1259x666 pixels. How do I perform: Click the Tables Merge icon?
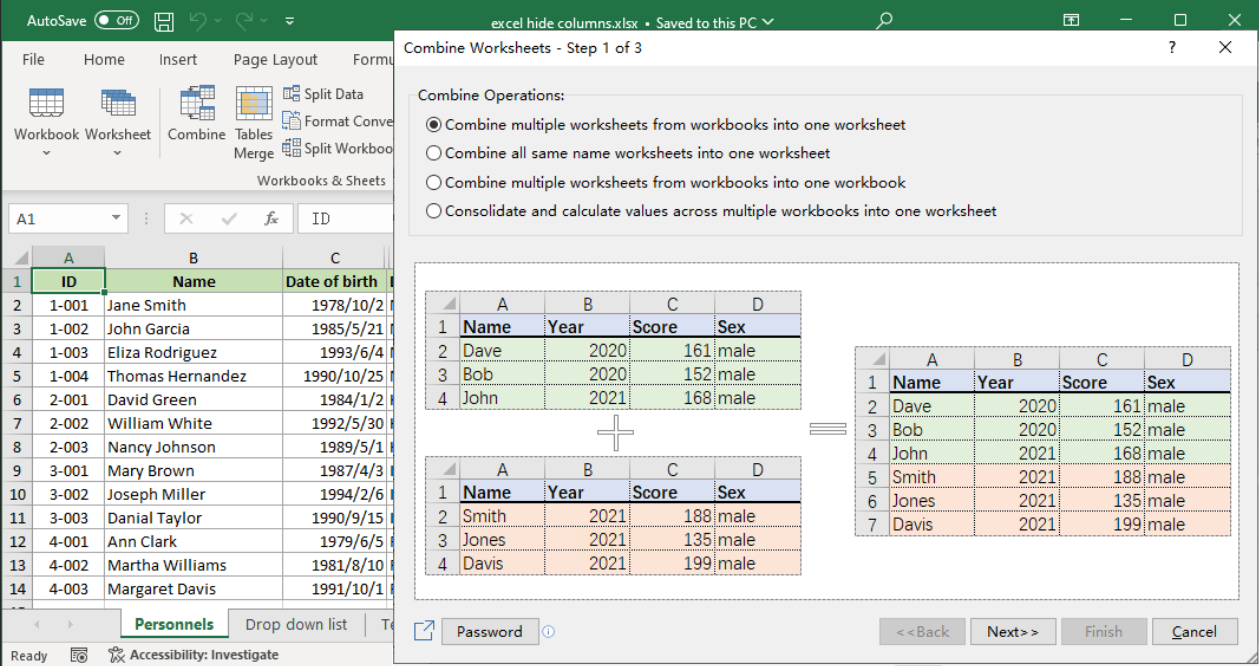click(x=254, y=105)
